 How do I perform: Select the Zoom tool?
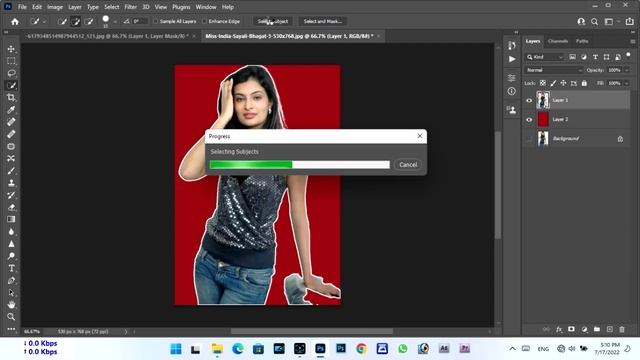tap(11, 317)
